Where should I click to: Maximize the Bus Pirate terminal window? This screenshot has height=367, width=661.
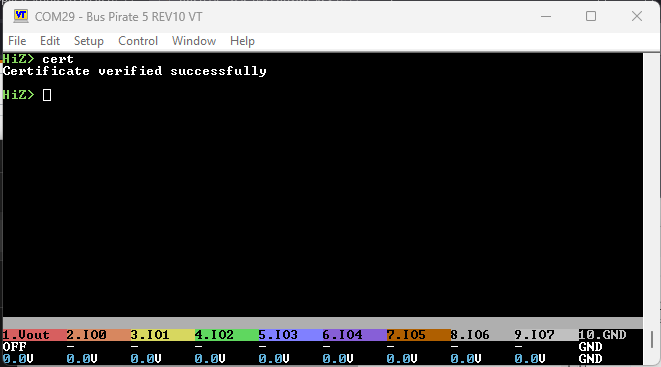pyautogui.click(x=591, y=16)
